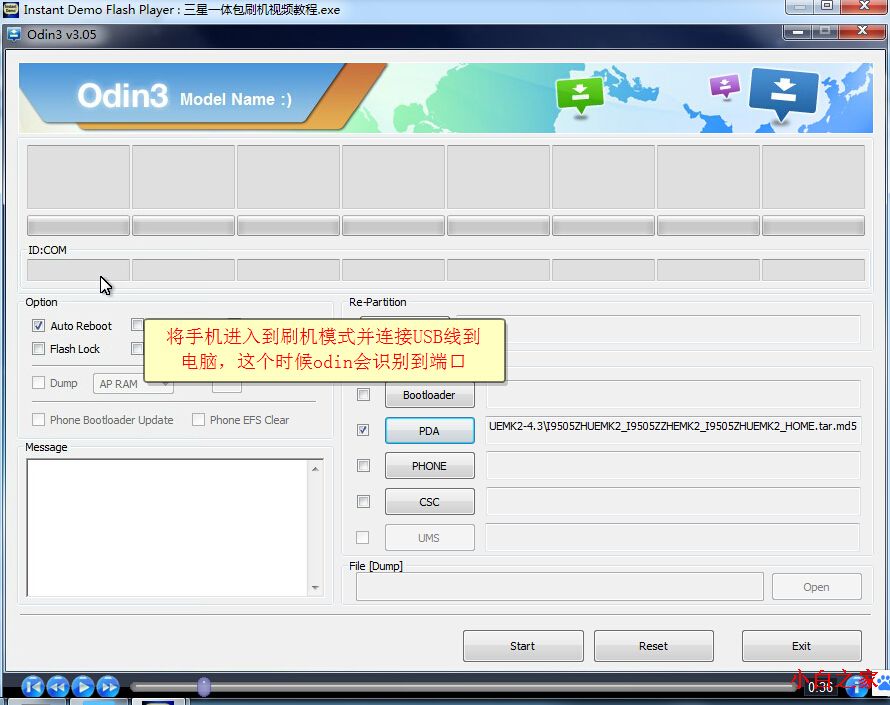The width and height of the screenshot is (890, 705).
Task: Move the video seek slider handle
Action: click(204, 687)
